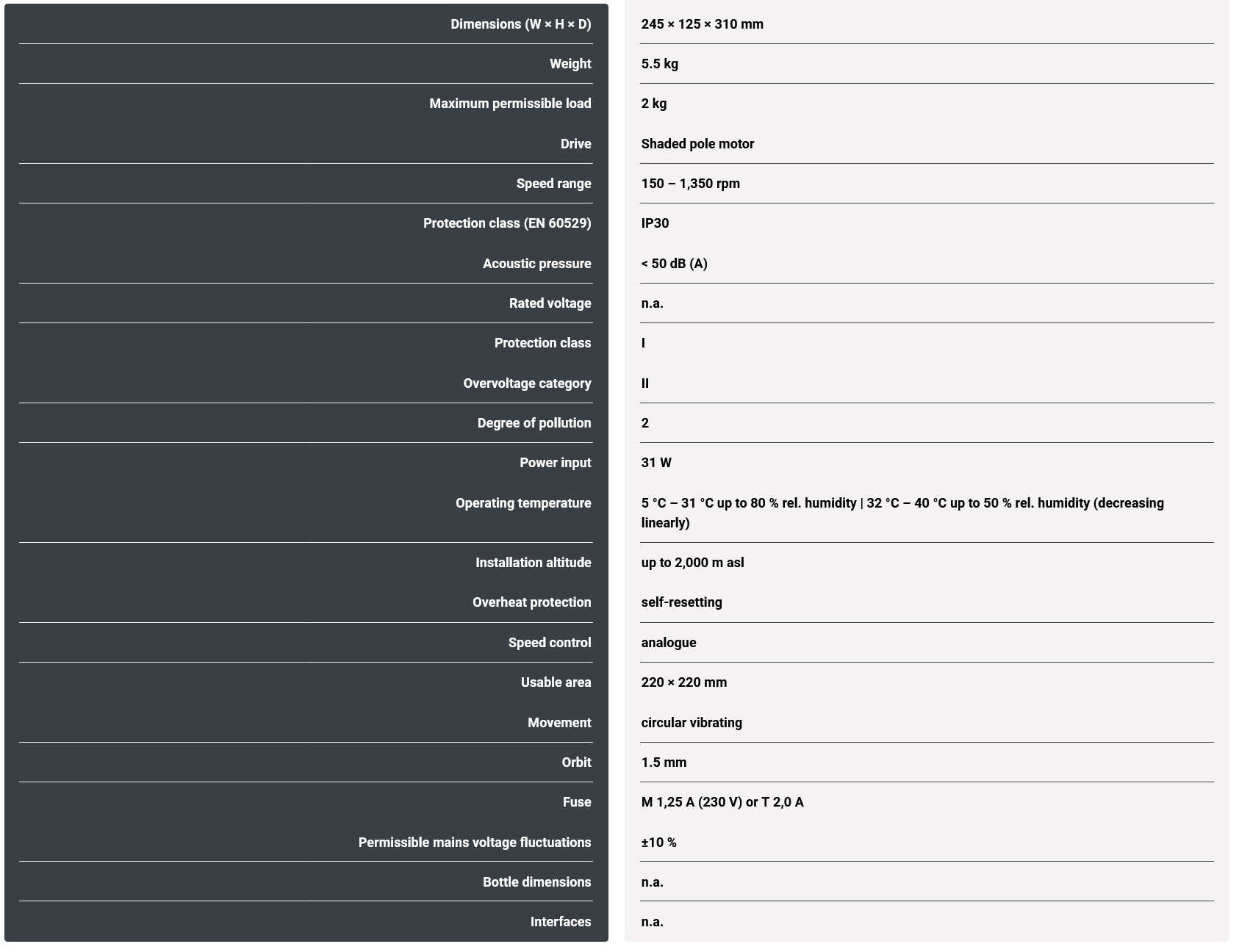This screenshot has width=1239, height=952.
Task: Click the 'Maximum permissible load' label
Action: click(x=510, y=104)
